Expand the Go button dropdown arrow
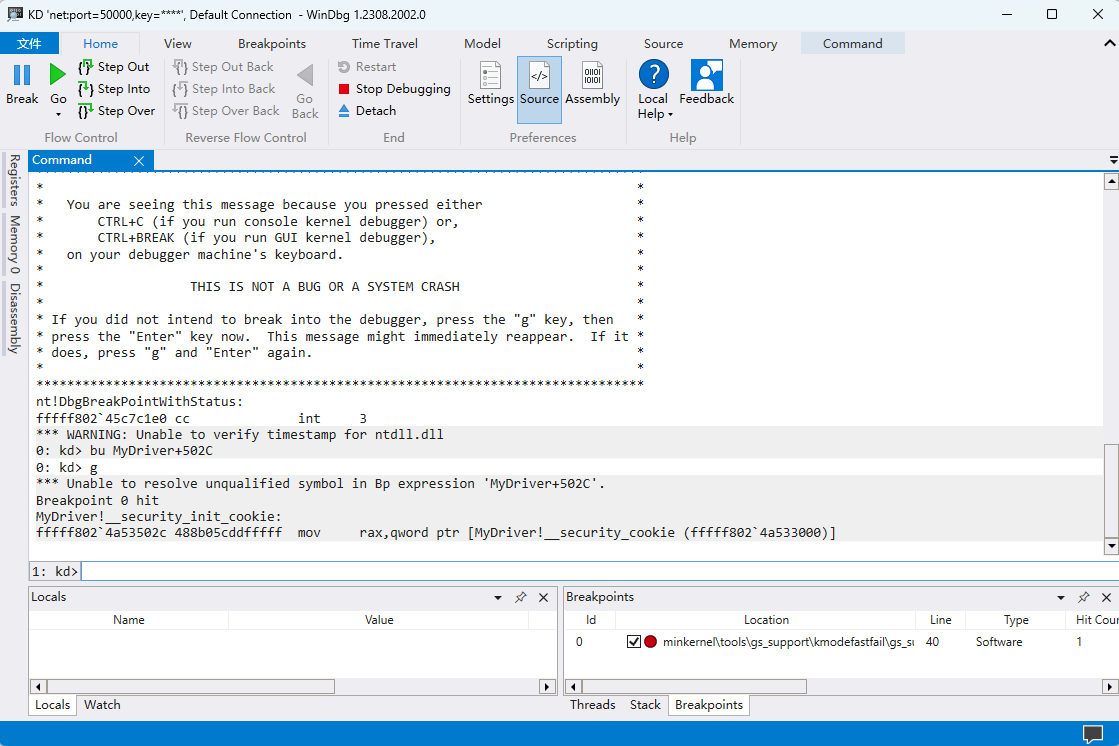Screen dimensions: 1119x746 pyautogui.click(x=58, y=114)
